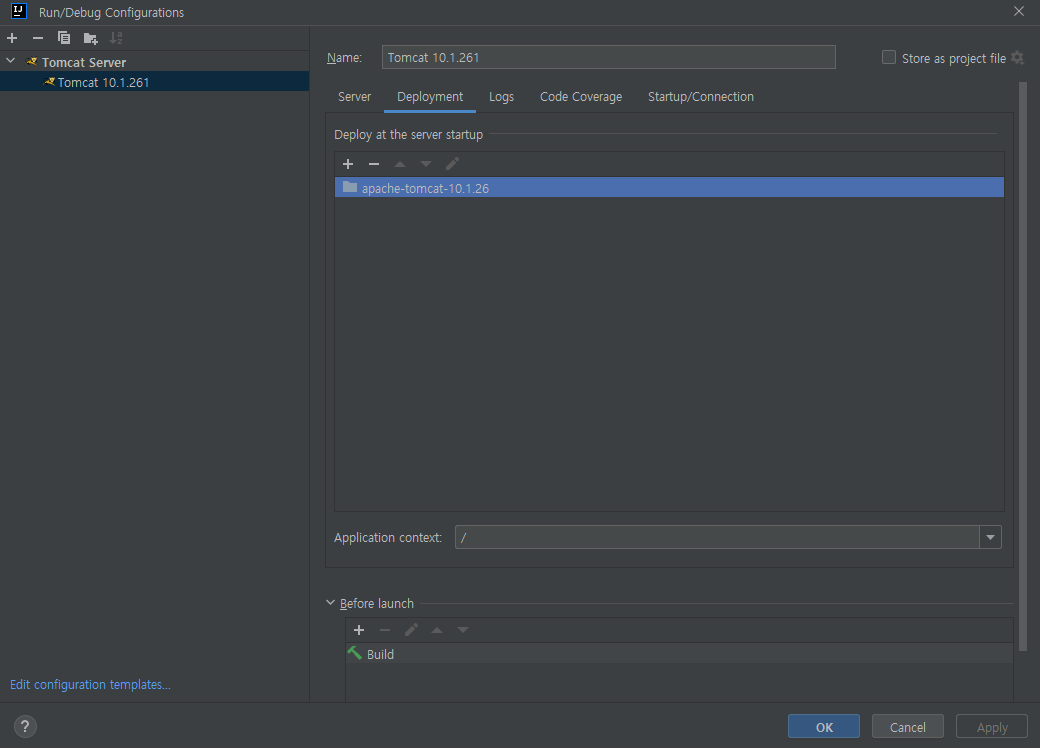This screenshot has width=1040, height=748.
Task: Click the Apply button
Action: click(x=992, y=727)
